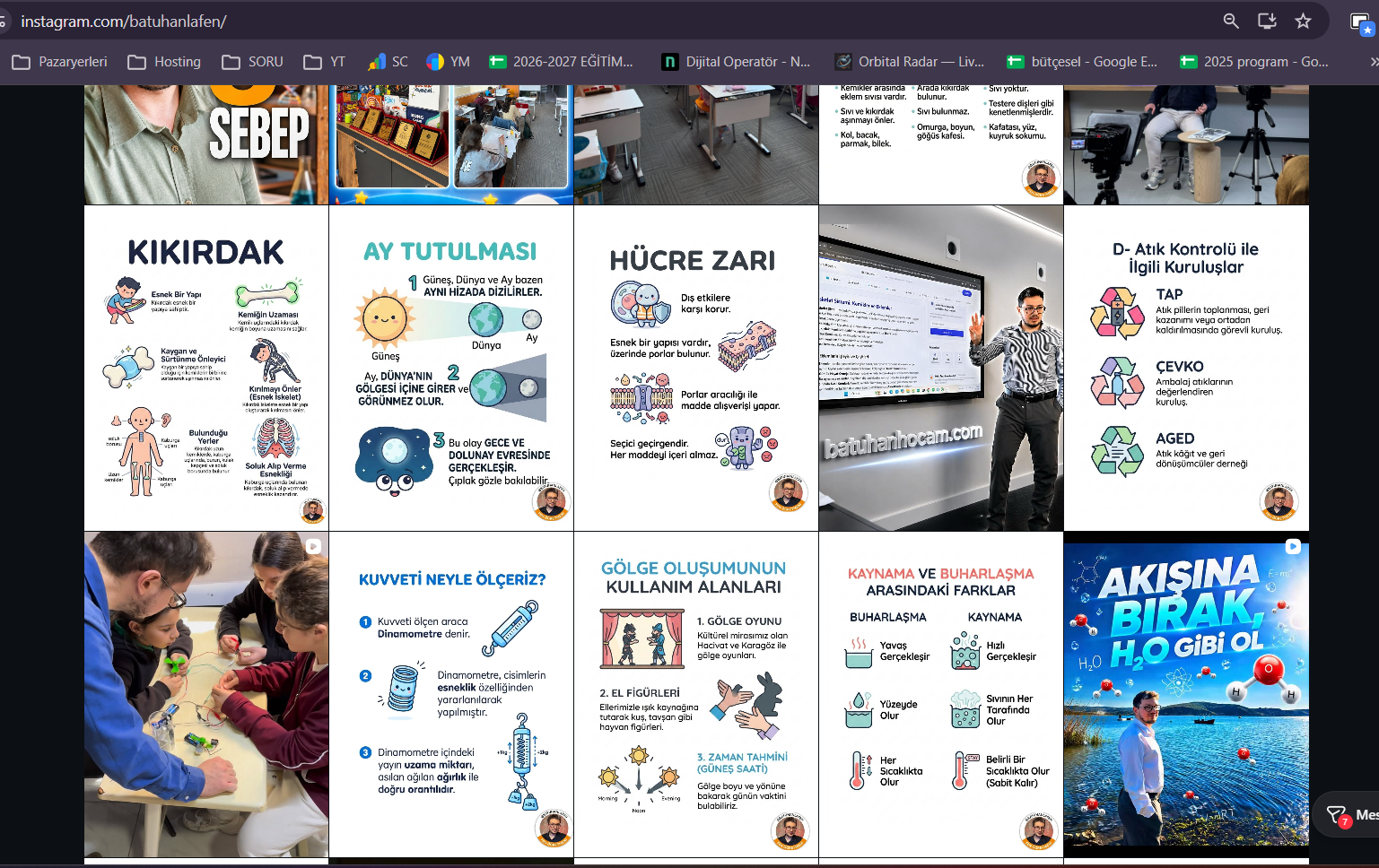Open the YM bookmark
1379x868 pixels.
click(448, 62)
